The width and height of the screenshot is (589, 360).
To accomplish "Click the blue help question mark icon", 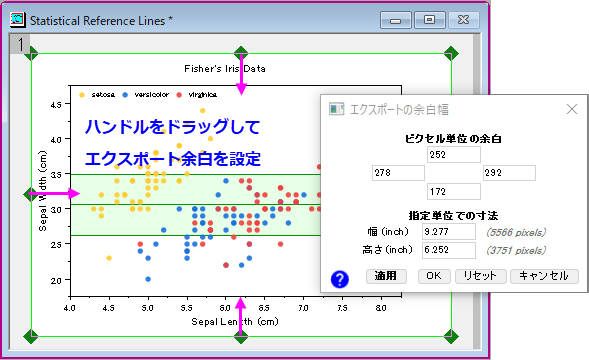I will pos(340,279).
